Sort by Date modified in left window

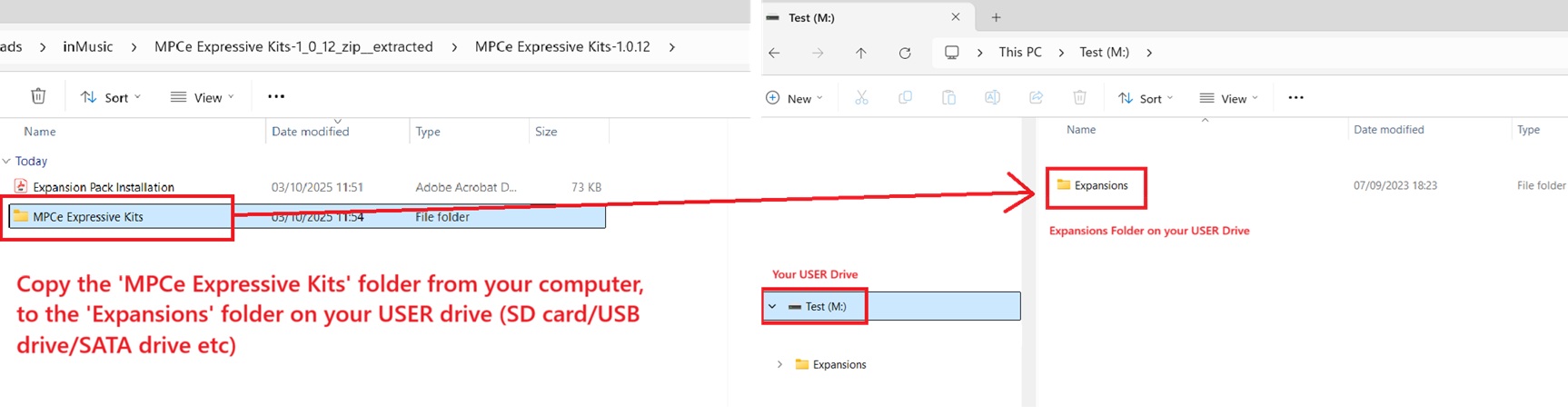pyautogui.click(x=310, y=132)
